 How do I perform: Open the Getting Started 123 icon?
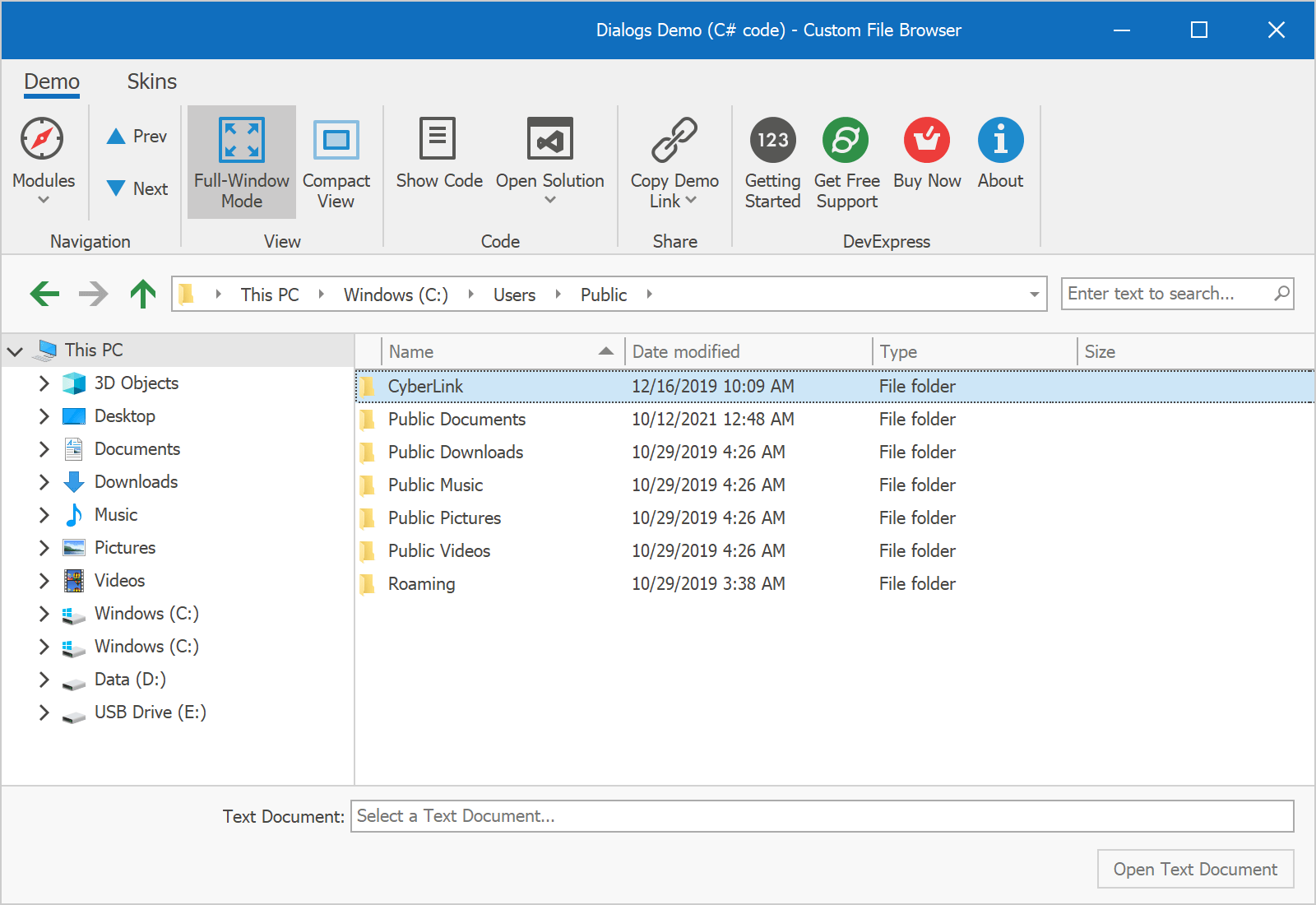pyautogui.click(x=772, y=140)
